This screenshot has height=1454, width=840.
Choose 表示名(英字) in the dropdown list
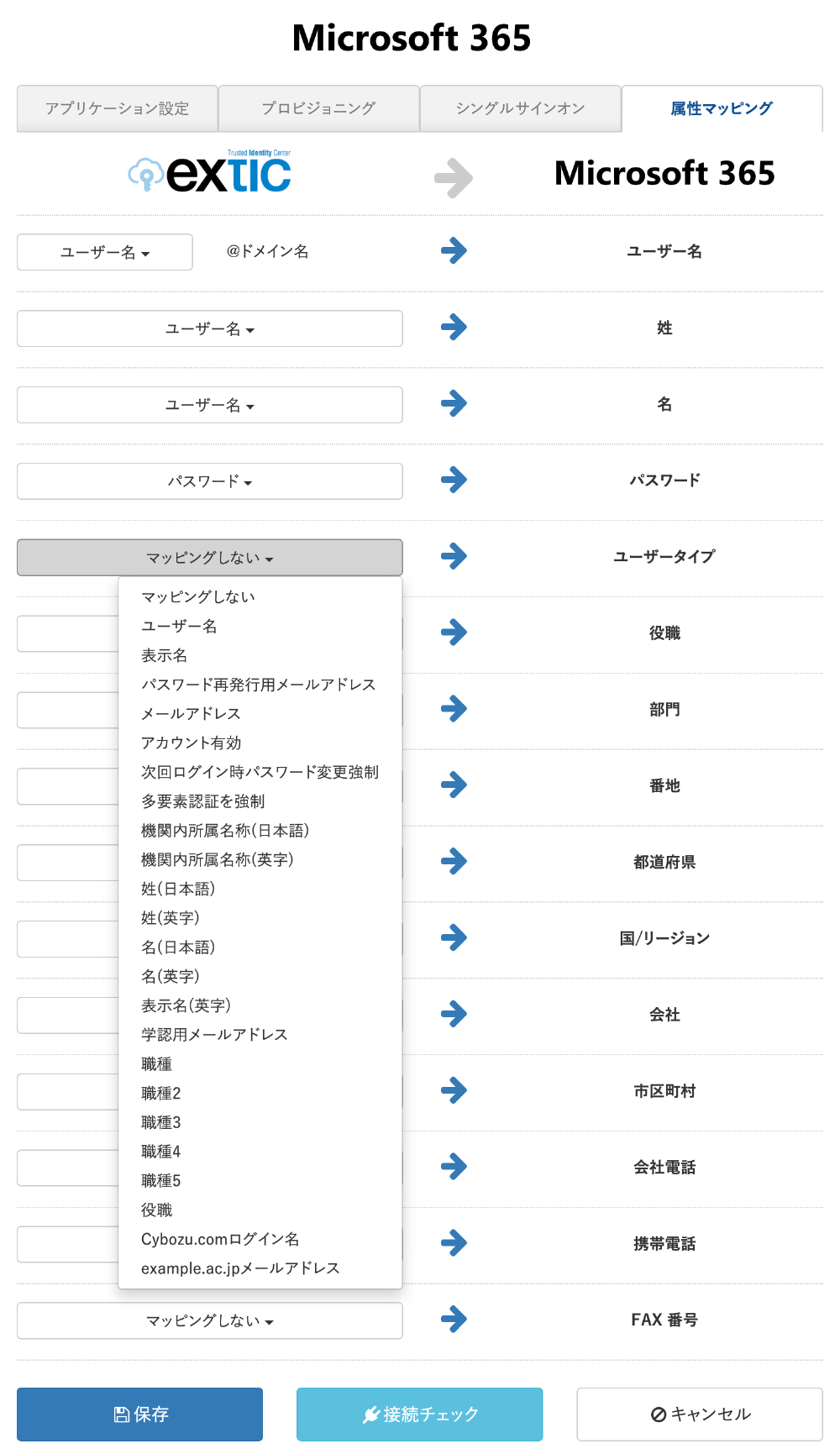[186, 1005]
